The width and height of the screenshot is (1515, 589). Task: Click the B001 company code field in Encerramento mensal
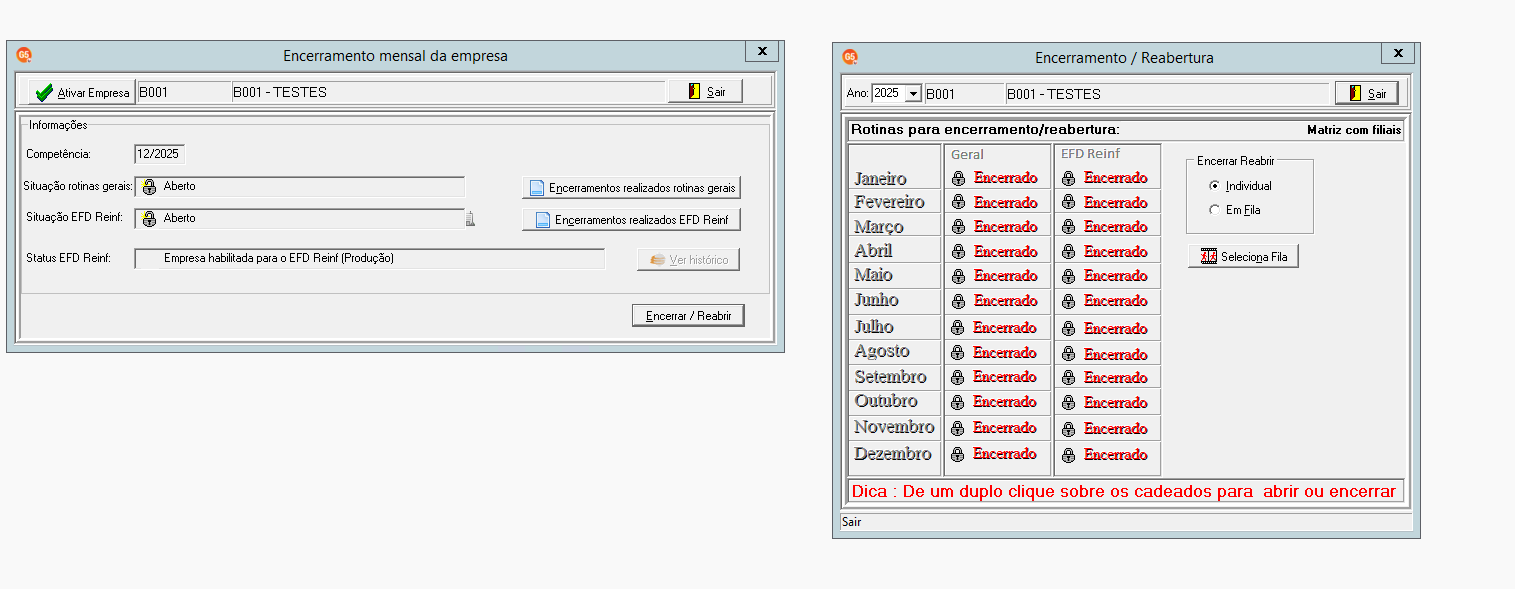pos(184,92)
